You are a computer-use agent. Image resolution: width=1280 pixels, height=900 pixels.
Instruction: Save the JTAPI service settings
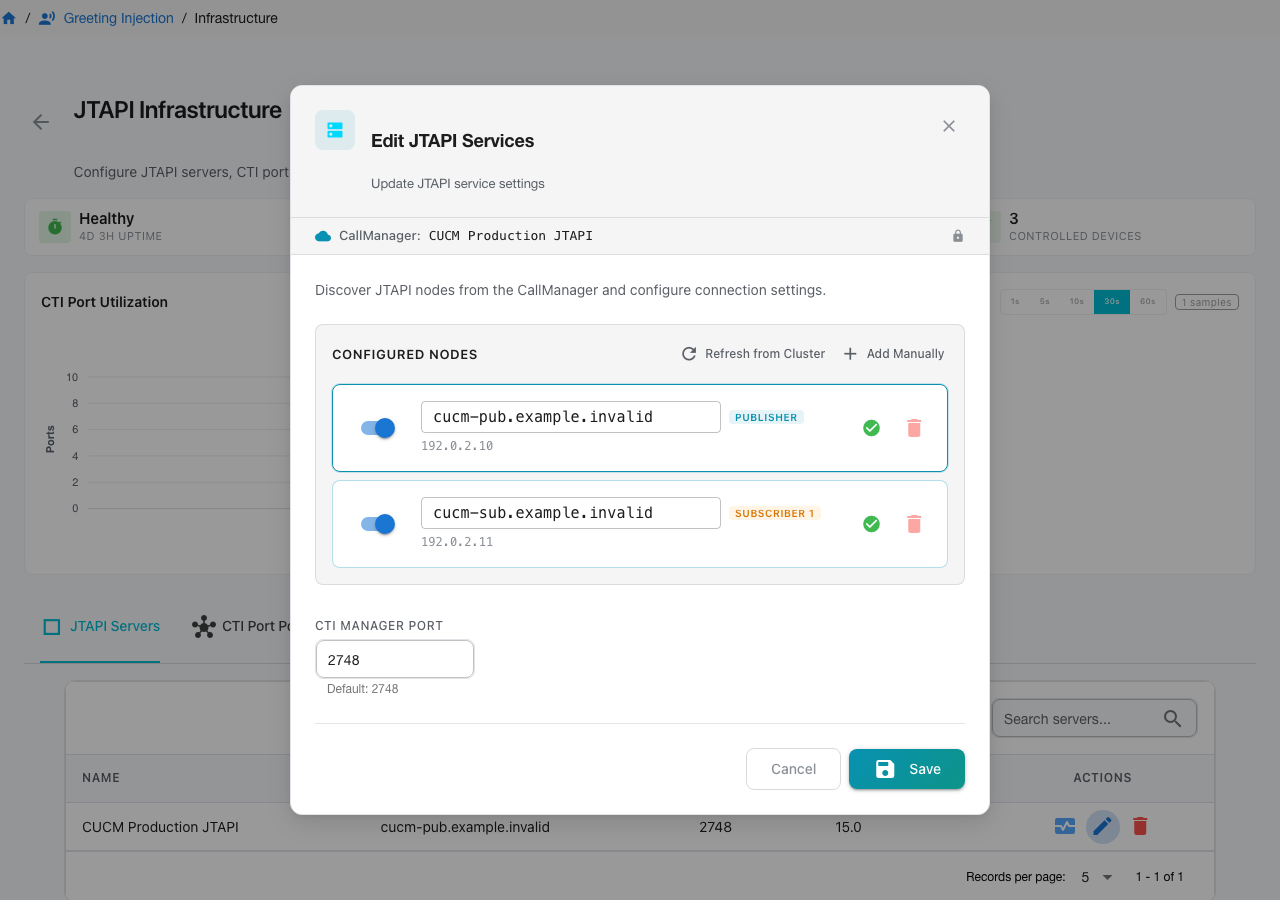[x=907, y=769]
